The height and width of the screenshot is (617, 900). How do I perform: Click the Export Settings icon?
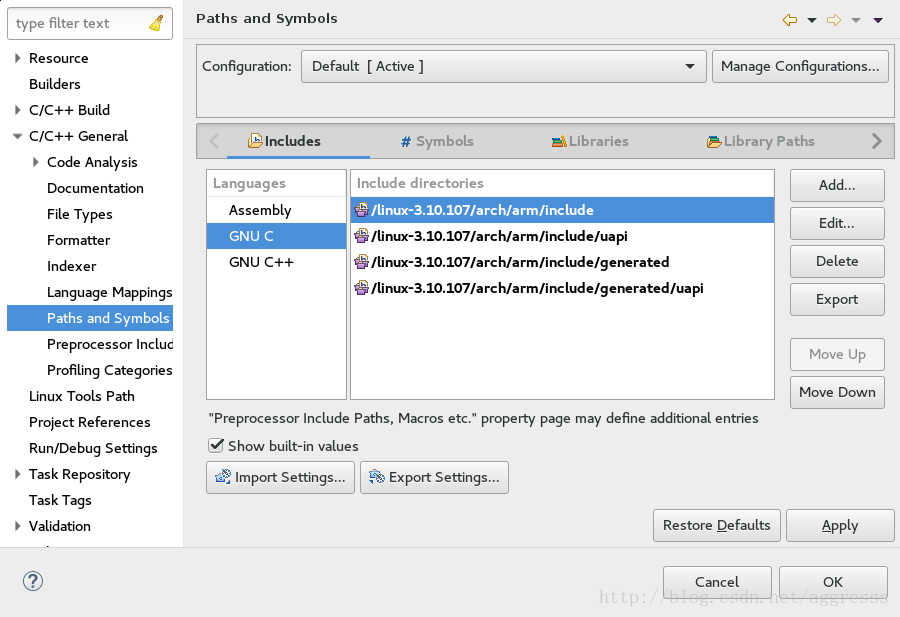coord(377,477)
